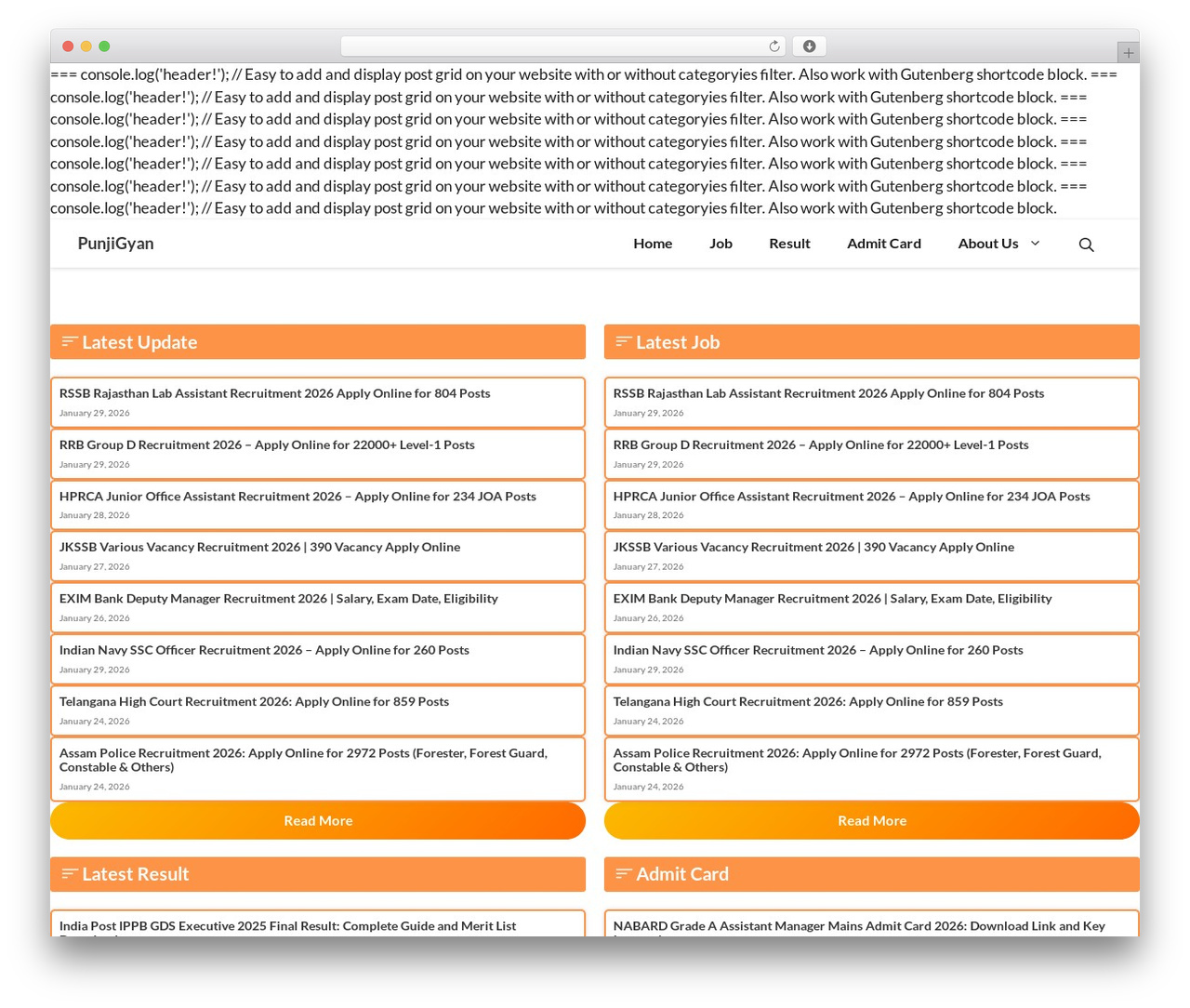Open JKSSB Various Vacancy post in Latest Job
The height and width of the screenshot is (1008, 1190).
813,547
